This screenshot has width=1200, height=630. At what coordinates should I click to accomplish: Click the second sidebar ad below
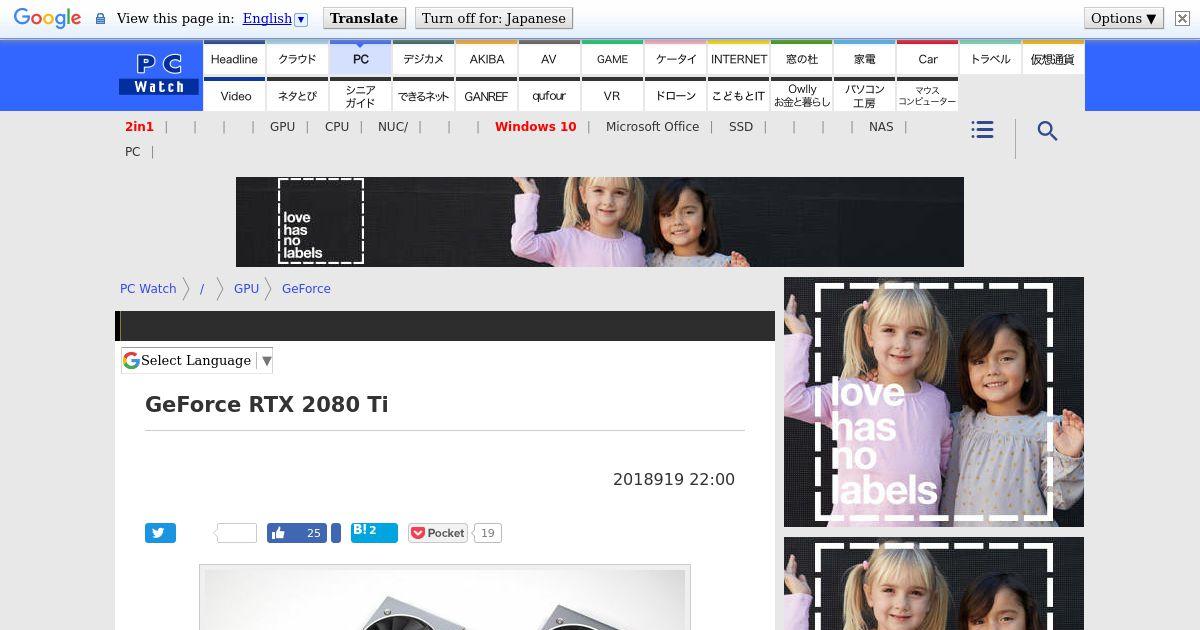coord(934,584)
